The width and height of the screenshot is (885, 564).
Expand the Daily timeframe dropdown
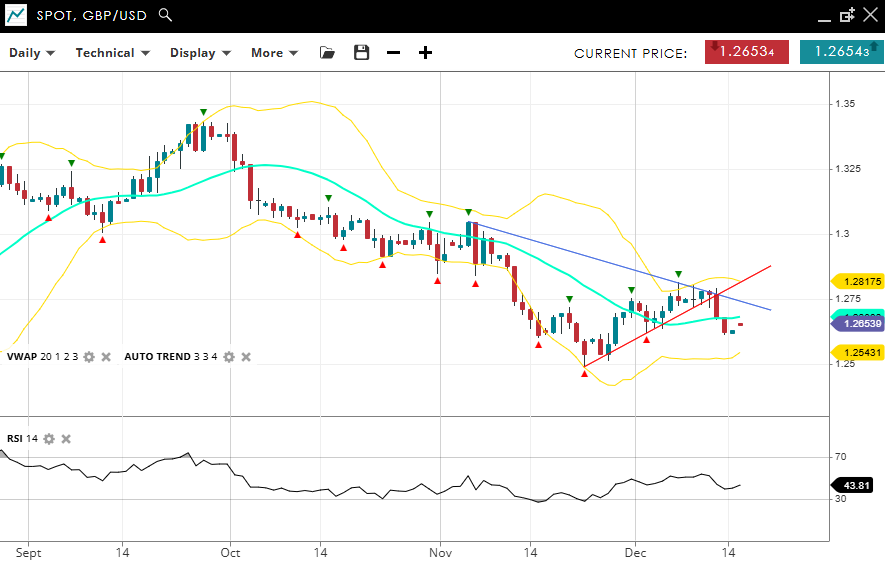(32, 53)
